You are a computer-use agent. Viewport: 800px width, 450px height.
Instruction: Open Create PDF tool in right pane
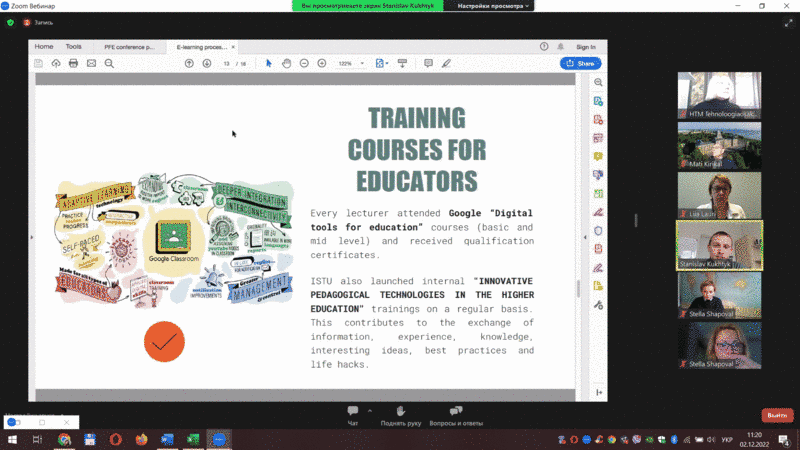click(598, 119)
